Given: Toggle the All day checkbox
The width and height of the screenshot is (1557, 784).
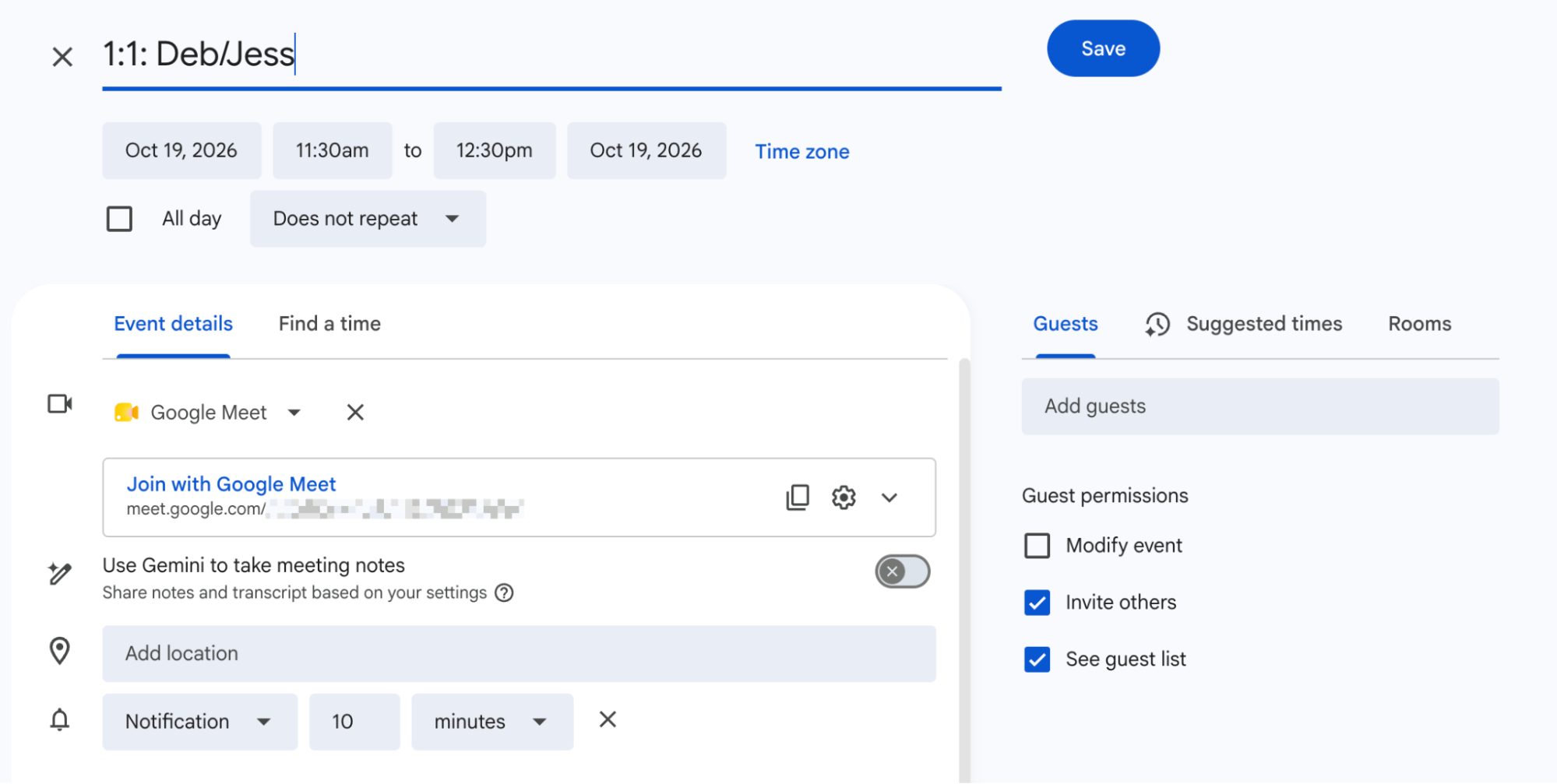Looking at the screenshot, I should click(x=119, y=219).
